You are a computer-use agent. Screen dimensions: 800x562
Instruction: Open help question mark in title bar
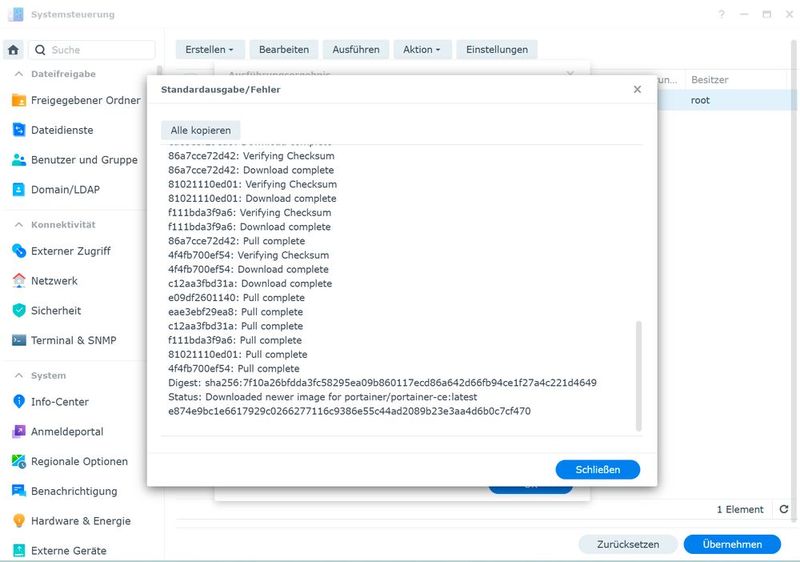point(721,14)
